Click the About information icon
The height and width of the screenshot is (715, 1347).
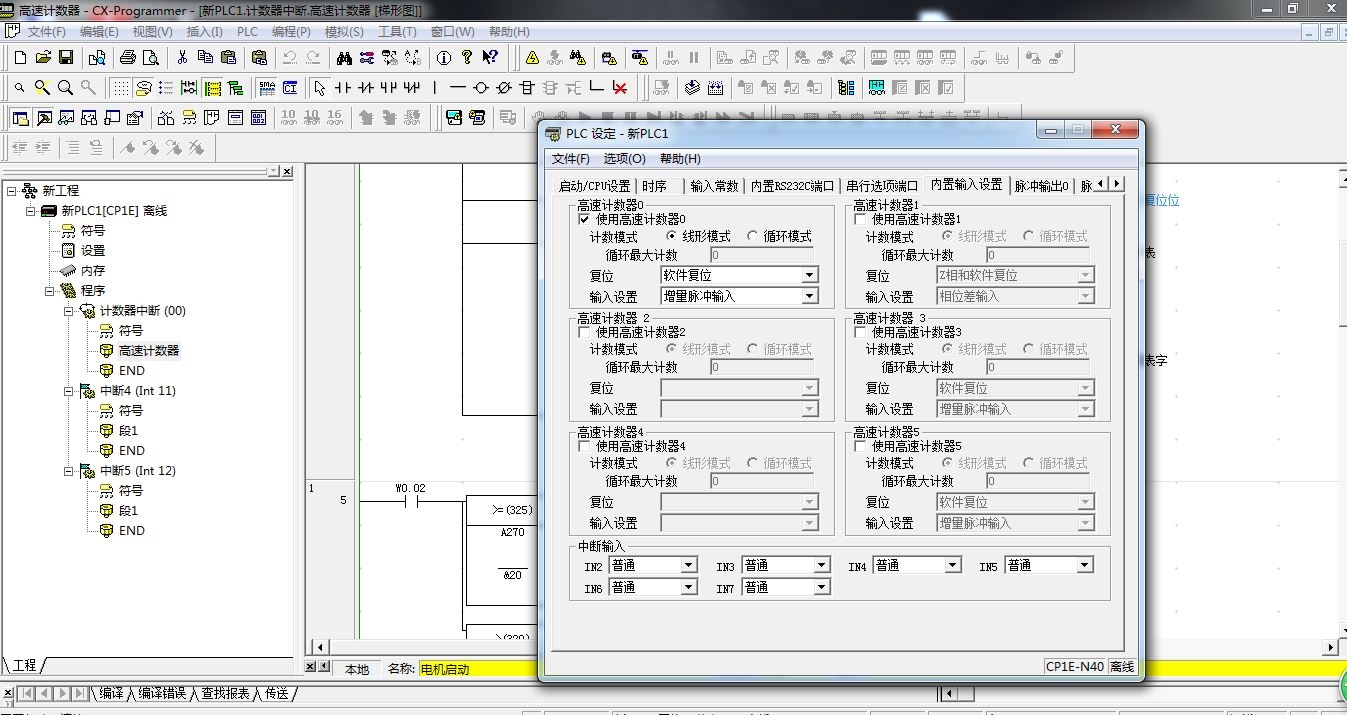coord(444,57)
